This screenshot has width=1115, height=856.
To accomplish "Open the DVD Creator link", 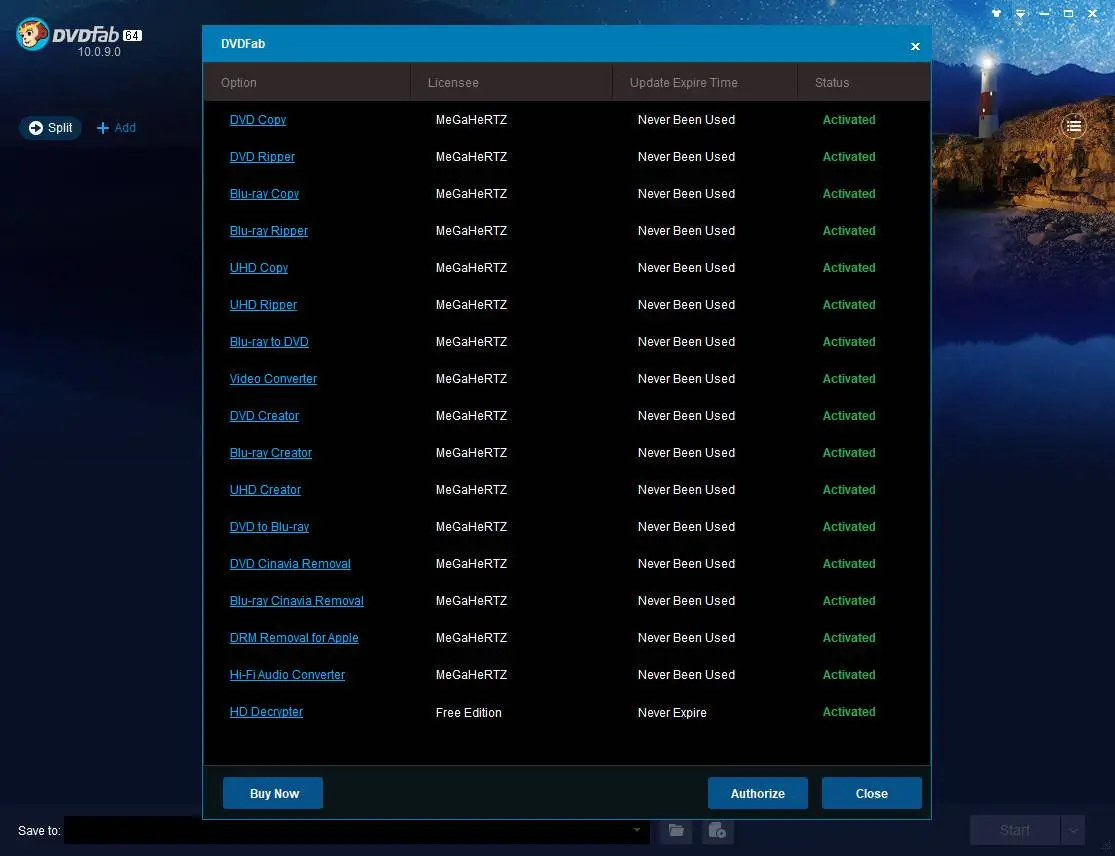I will (x=265, y=415).
